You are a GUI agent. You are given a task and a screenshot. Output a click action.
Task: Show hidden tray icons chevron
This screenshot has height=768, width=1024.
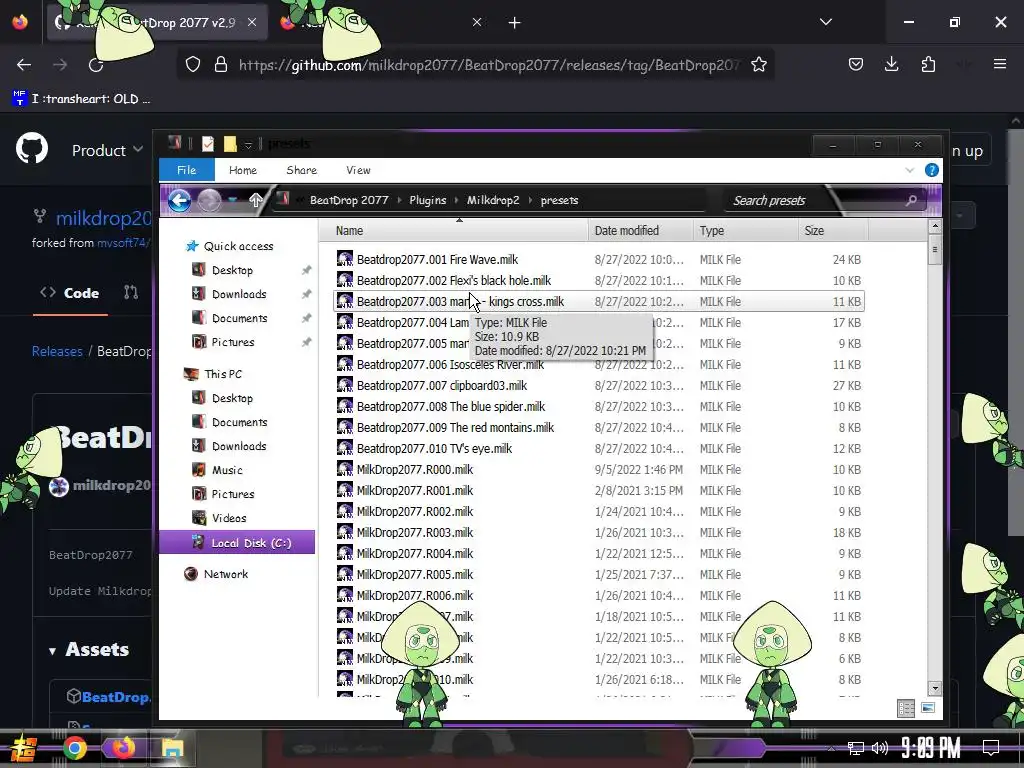point(831,748)
